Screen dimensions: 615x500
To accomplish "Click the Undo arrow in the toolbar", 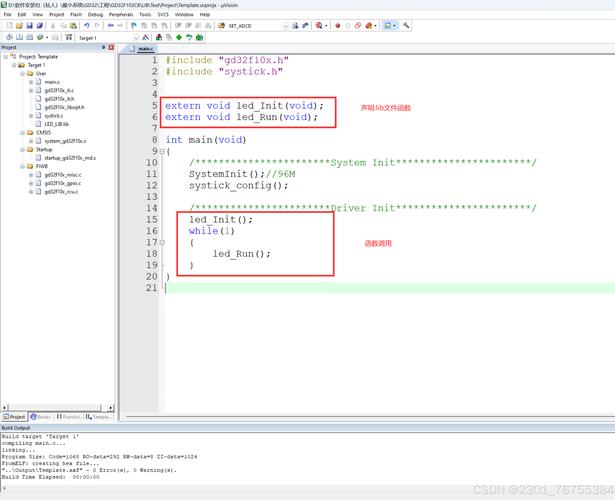I will [86, 25].
